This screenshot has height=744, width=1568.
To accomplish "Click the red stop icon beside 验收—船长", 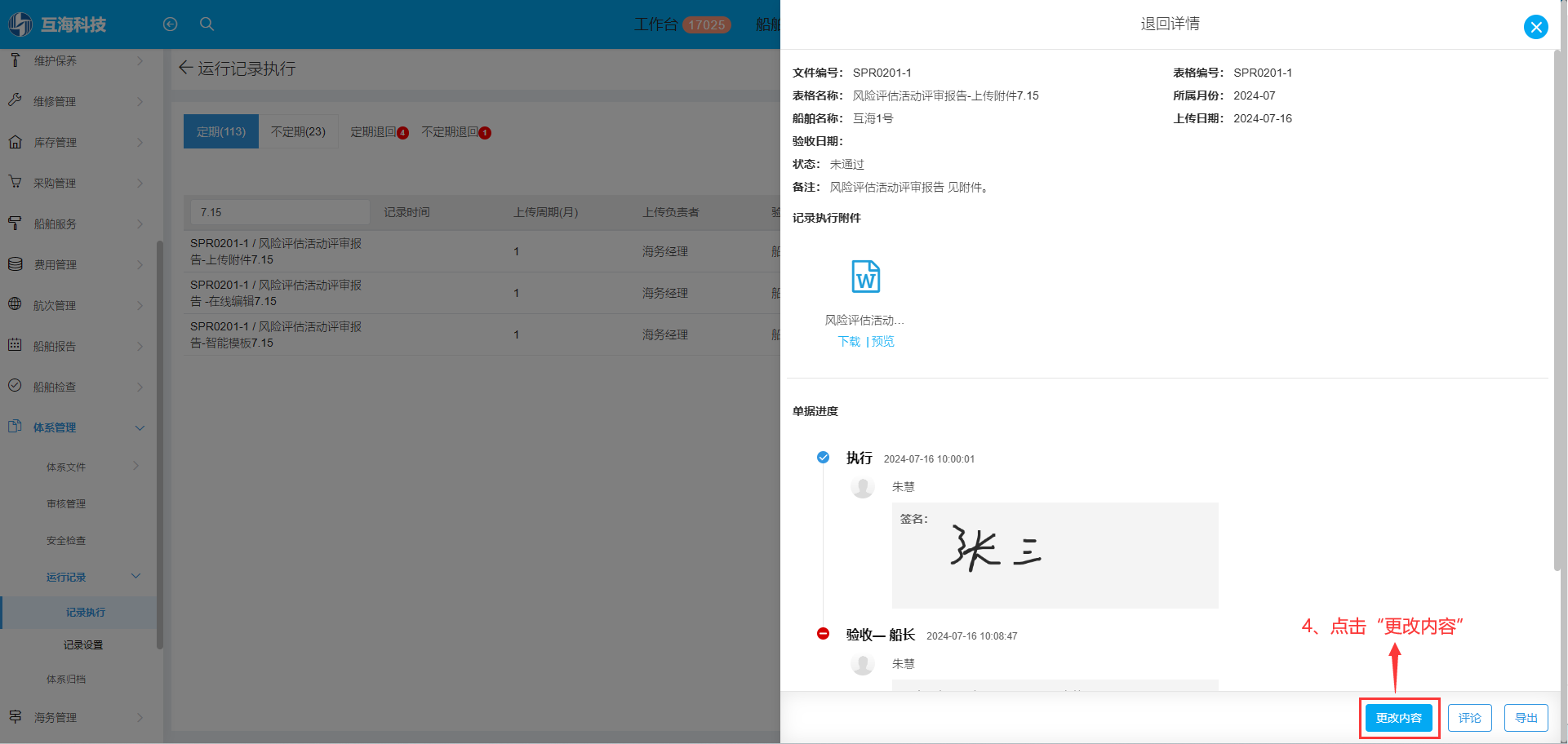I will (x=823, y=634).
